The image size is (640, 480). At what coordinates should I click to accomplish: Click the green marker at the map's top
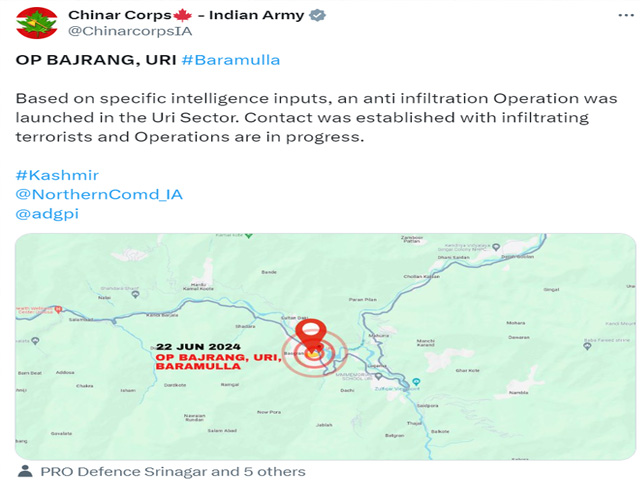pyautogui.click(x=249, y=236)
